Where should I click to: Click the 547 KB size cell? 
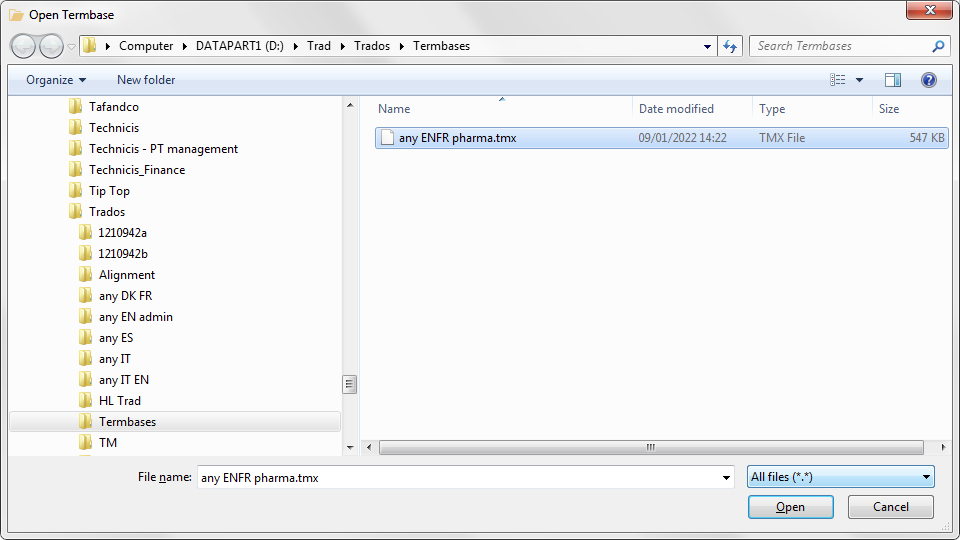(x=926, y=138)
